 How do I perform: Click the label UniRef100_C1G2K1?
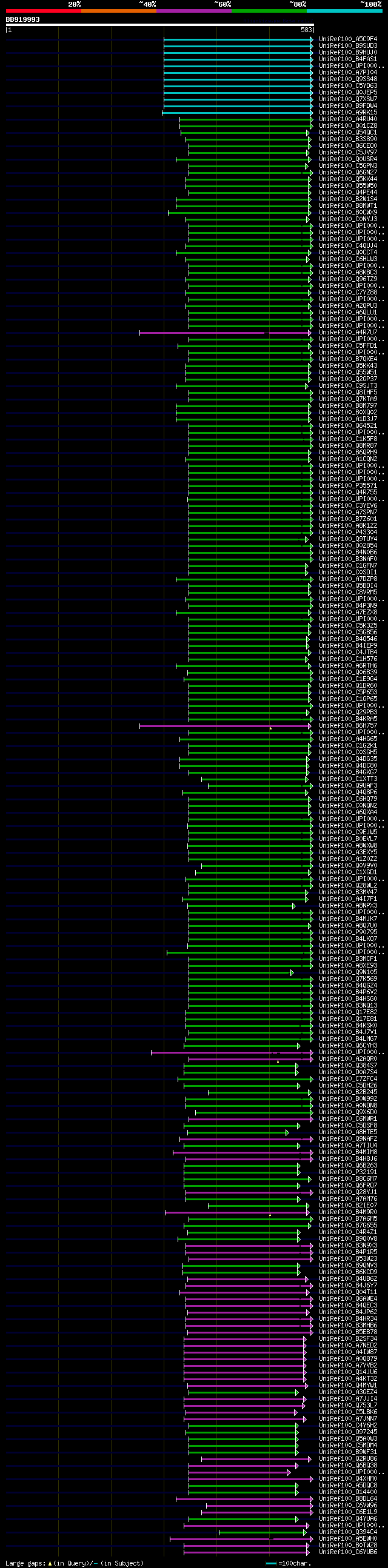pyautogui.click(x=348, y=746)
